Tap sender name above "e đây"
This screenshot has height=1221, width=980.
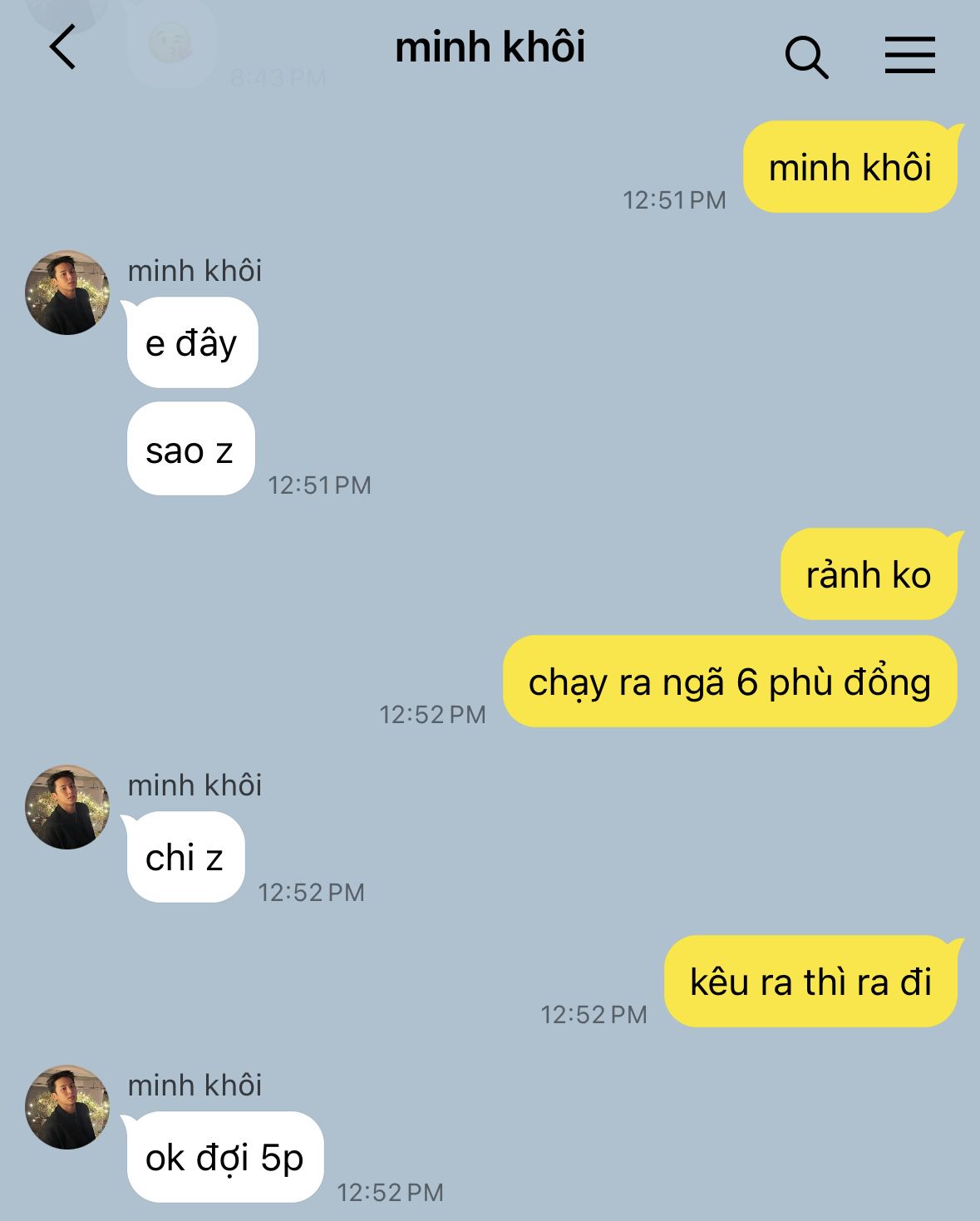195,271
